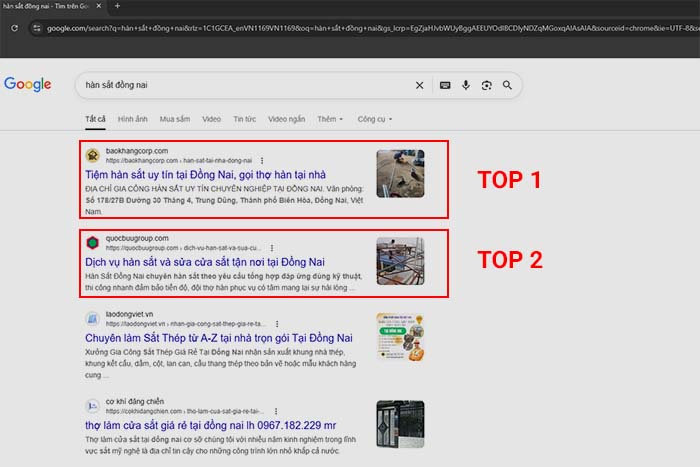
Task: Close the 'hàn sắt đồng nai' browser tab
Action: [x=99, y=6]
